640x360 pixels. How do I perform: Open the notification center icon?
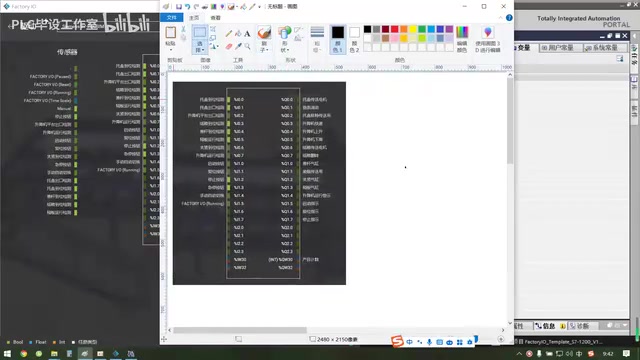coord(627,353)
